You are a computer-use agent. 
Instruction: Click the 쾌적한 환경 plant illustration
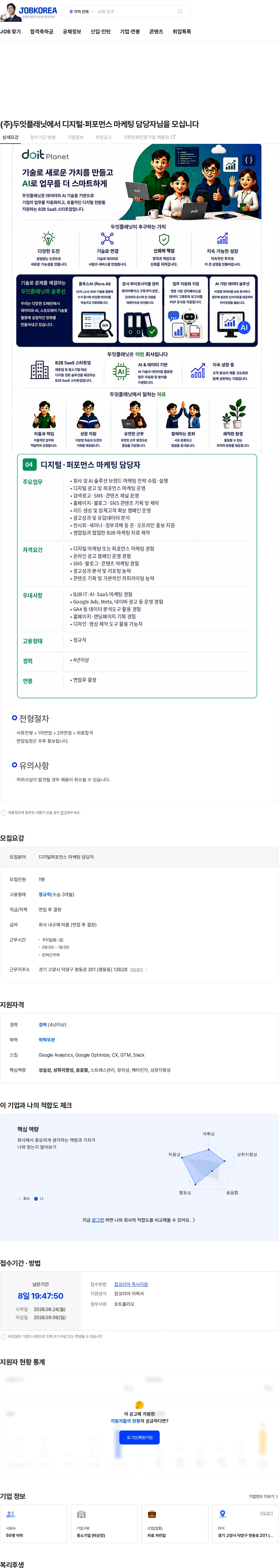click(x=233, y=414)
